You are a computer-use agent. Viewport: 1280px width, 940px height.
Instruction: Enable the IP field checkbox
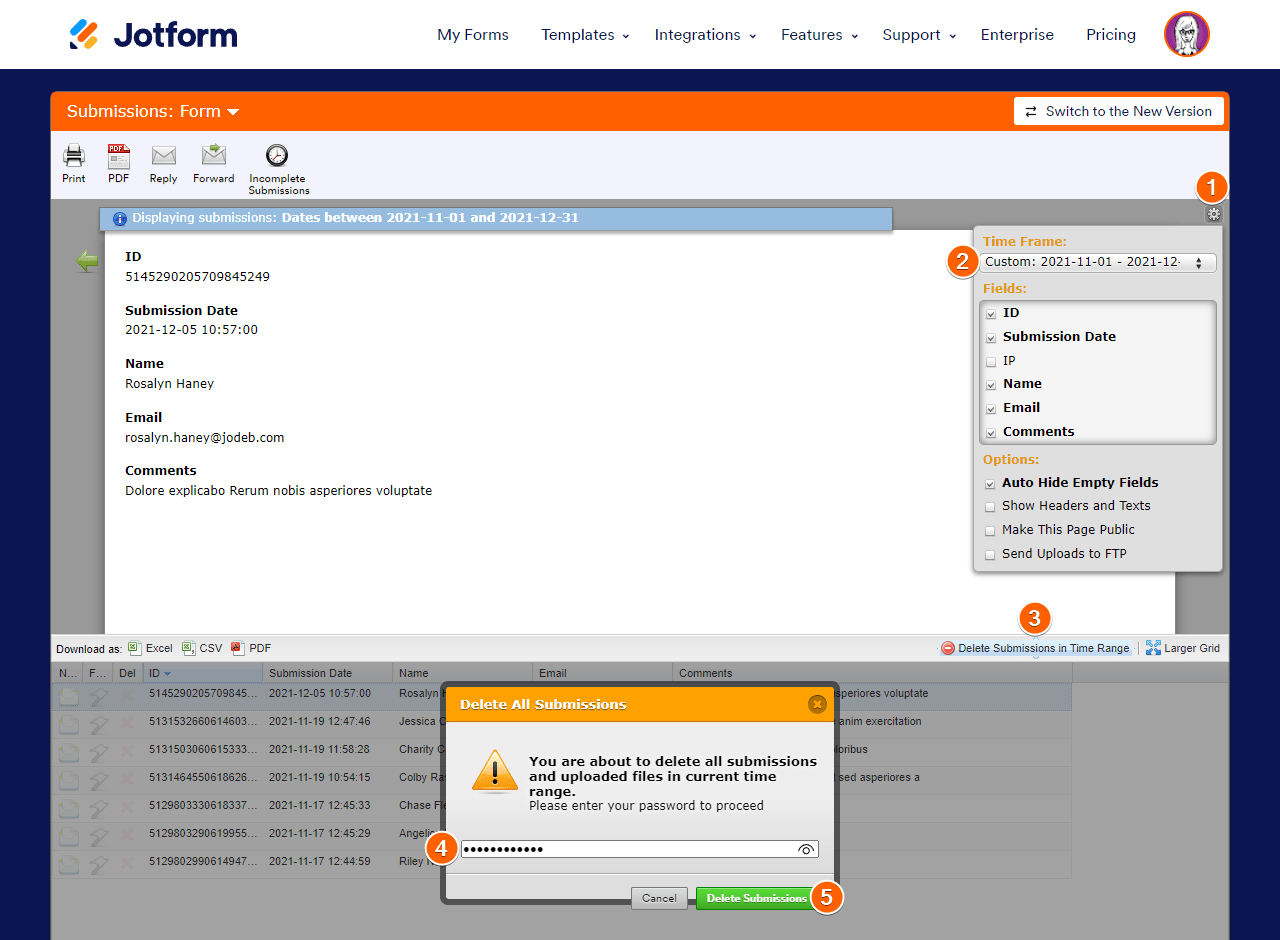(x=991, y=362)
